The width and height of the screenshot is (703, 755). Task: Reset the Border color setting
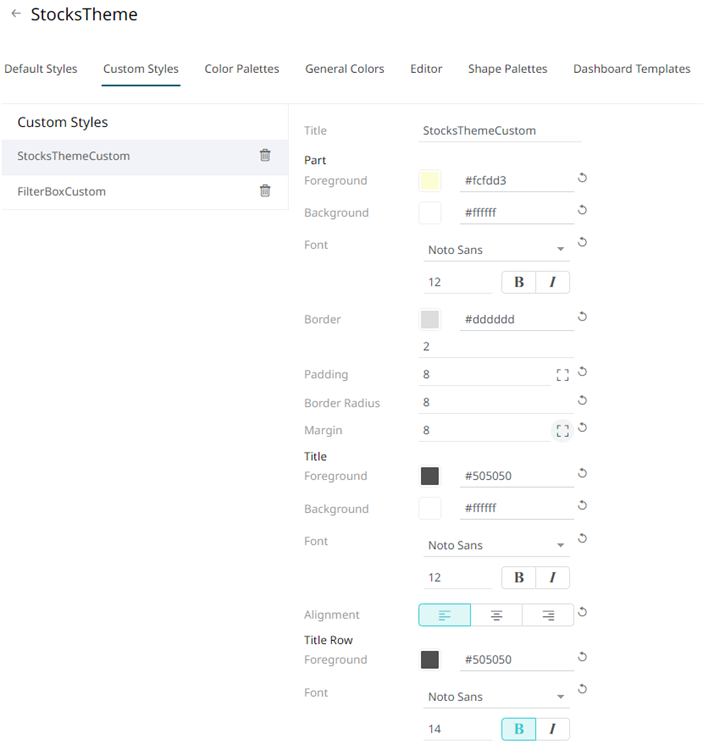point(582,316)
